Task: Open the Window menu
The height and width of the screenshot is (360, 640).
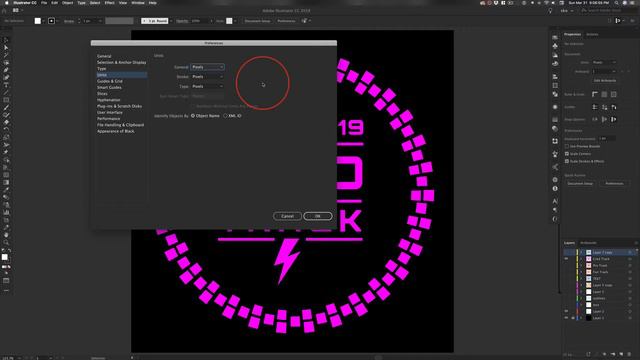Action: click(138, 3)
